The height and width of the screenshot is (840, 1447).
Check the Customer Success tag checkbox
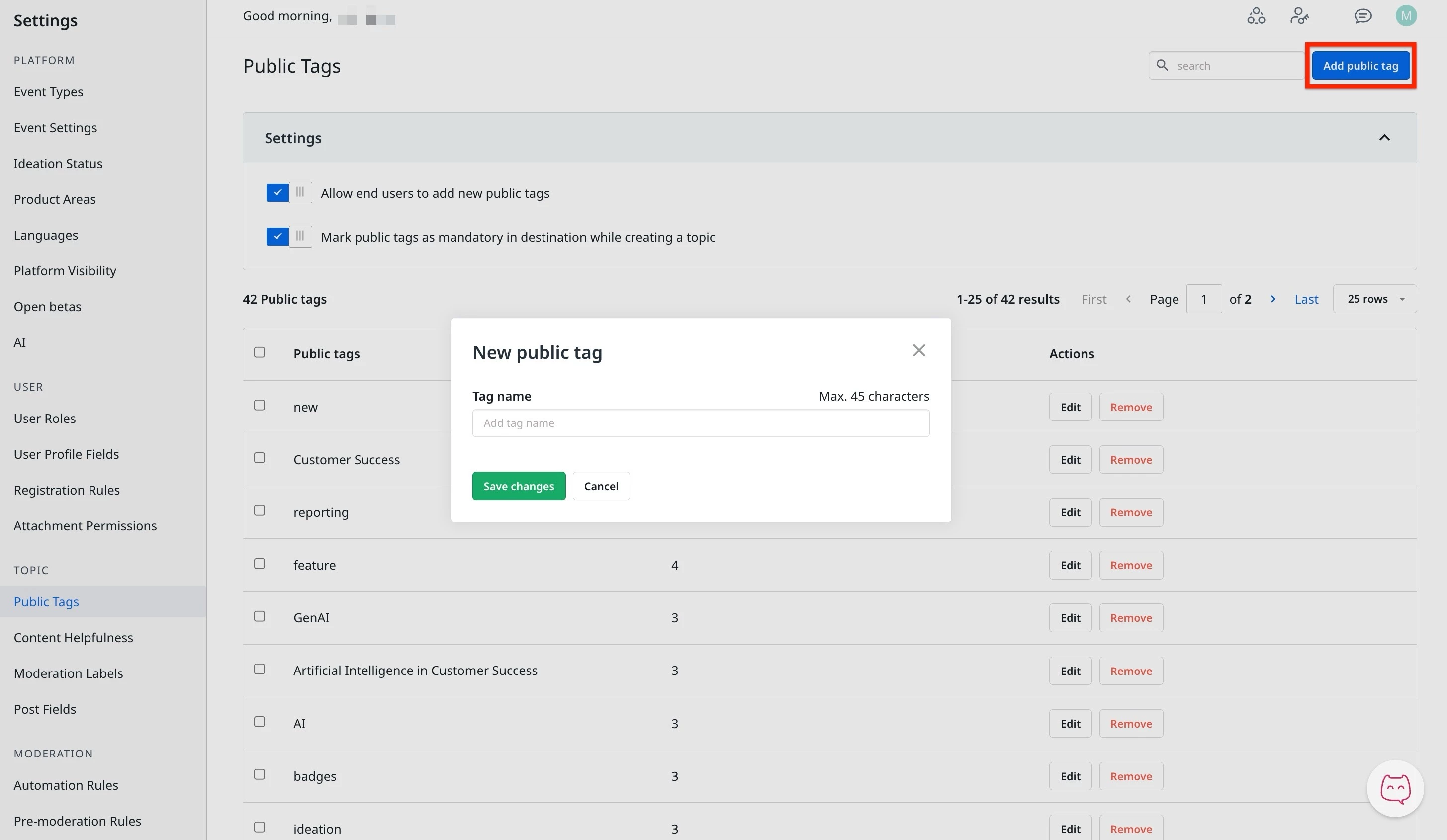(x=260, y=458)
